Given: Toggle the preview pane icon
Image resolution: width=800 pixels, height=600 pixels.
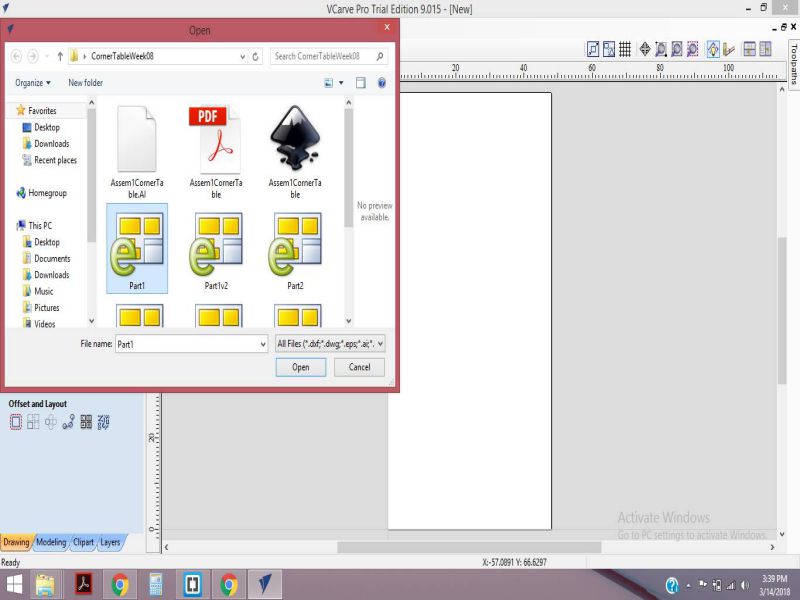Looking at the screenshot, I should tap(361, 83).
